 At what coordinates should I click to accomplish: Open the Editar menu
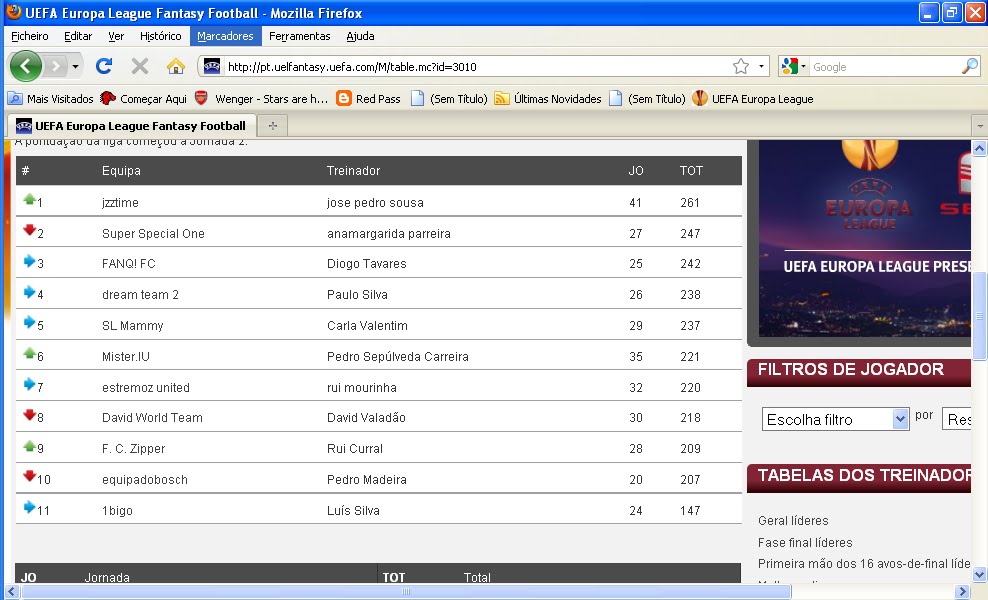pyautogui.click(x=78, y=36)
